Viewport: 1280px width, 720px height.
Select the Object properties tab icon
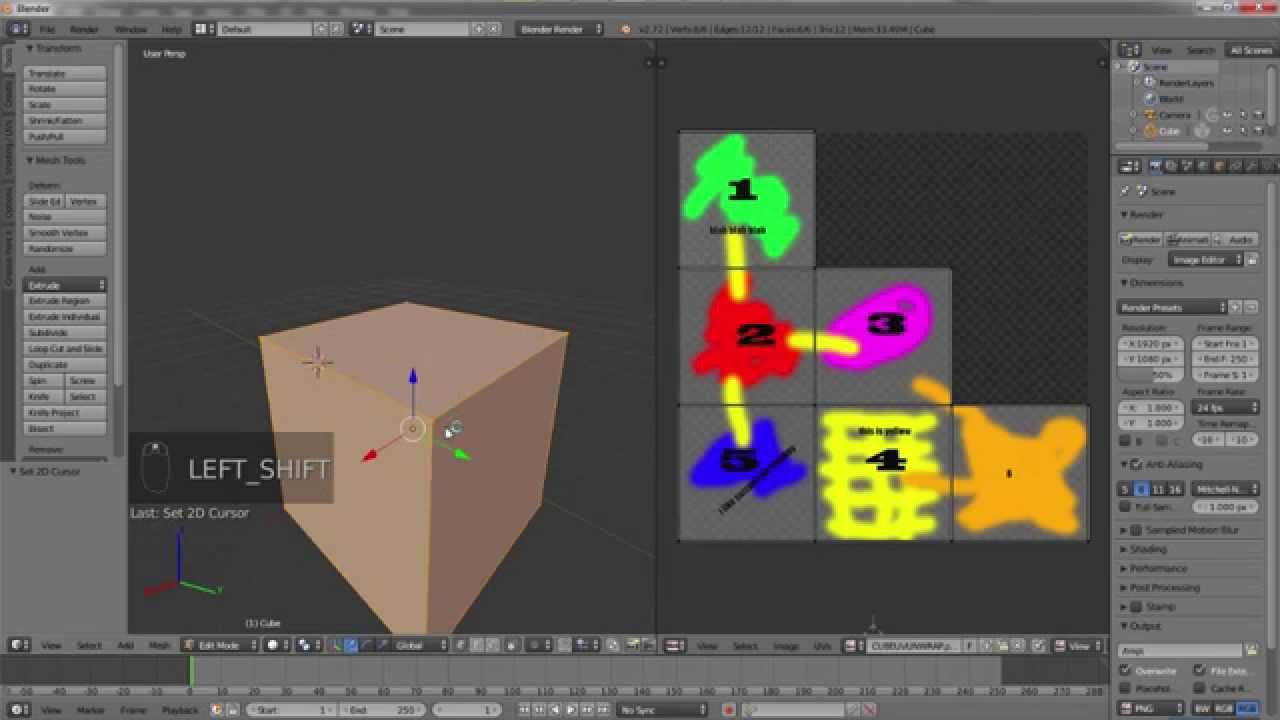click(x=1219, y=166)
